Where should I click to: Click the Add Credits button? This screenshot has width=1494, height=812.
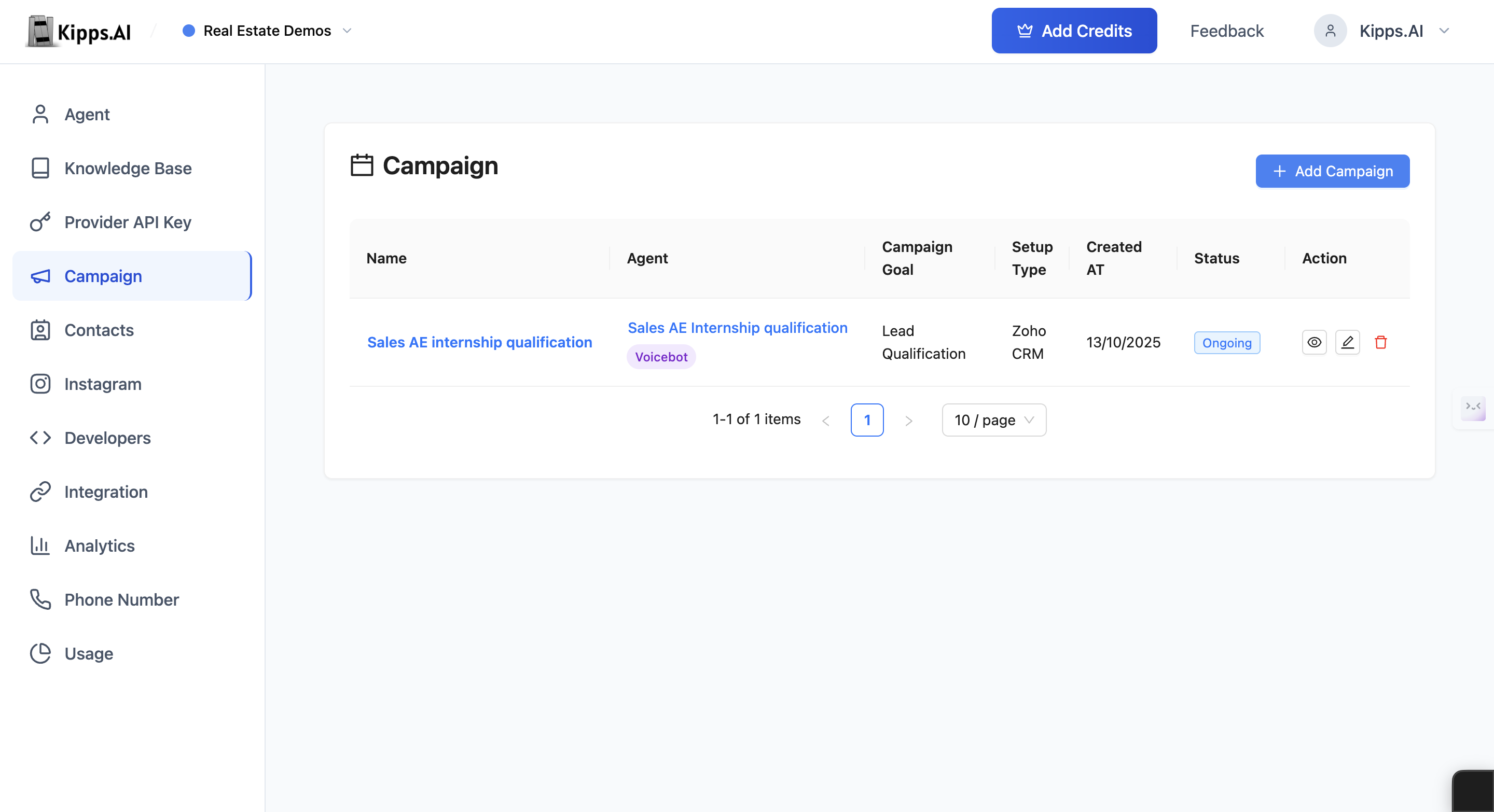click(1073, 31)
